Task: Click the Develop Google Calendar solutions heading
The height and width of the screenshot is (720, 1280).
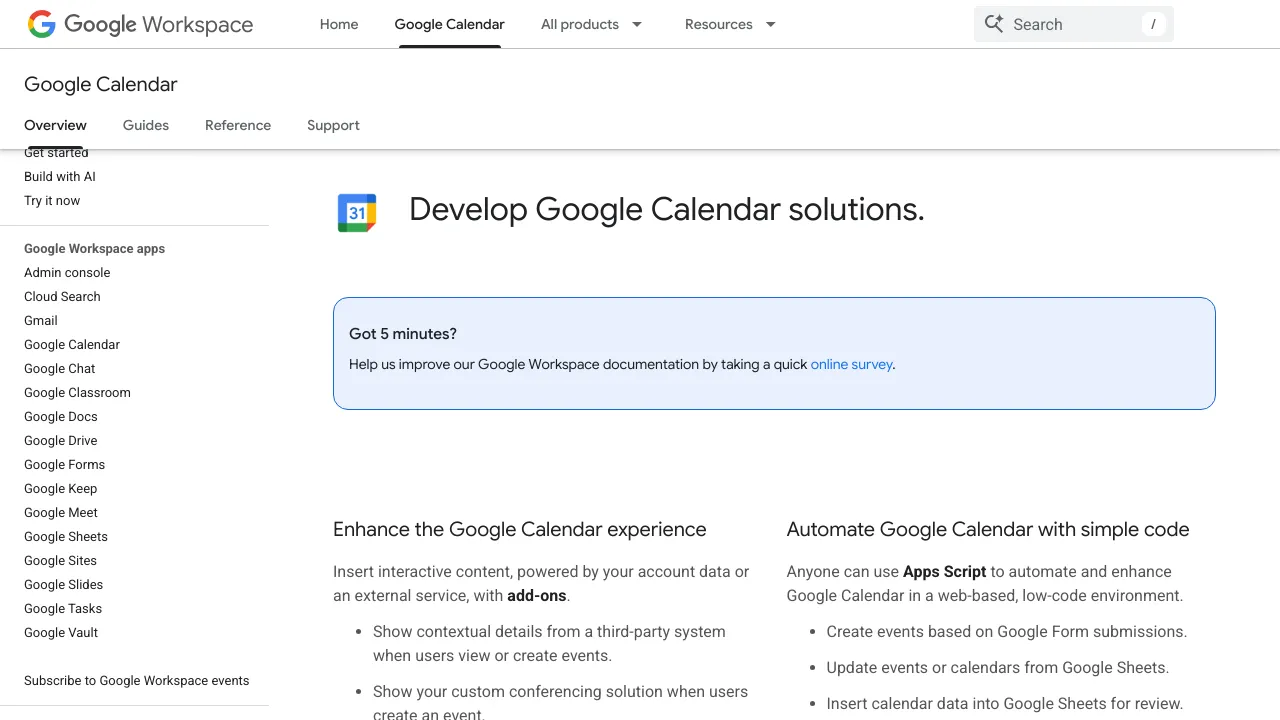Action: 667,209
